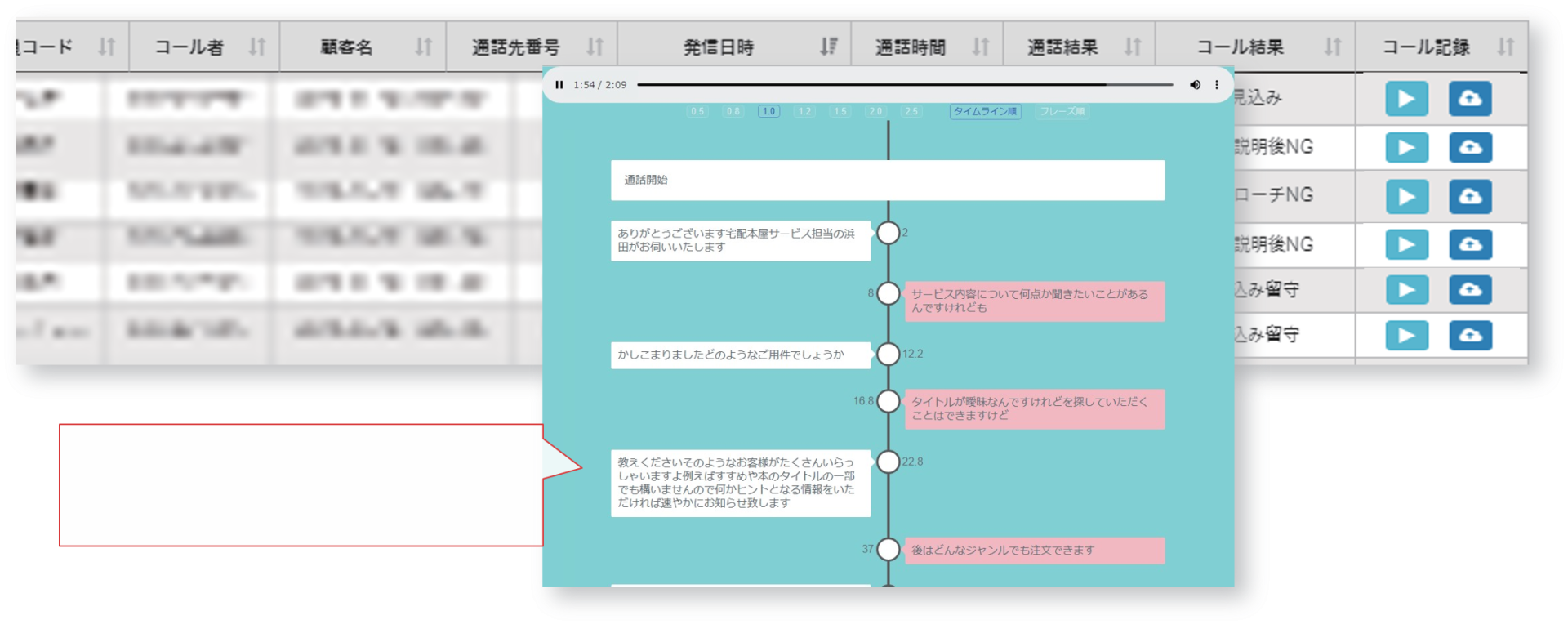Screen dimensions: 1568x629
Task: Download the first row's call recording
Action: pyautogui.click(x=1470, y=99)
